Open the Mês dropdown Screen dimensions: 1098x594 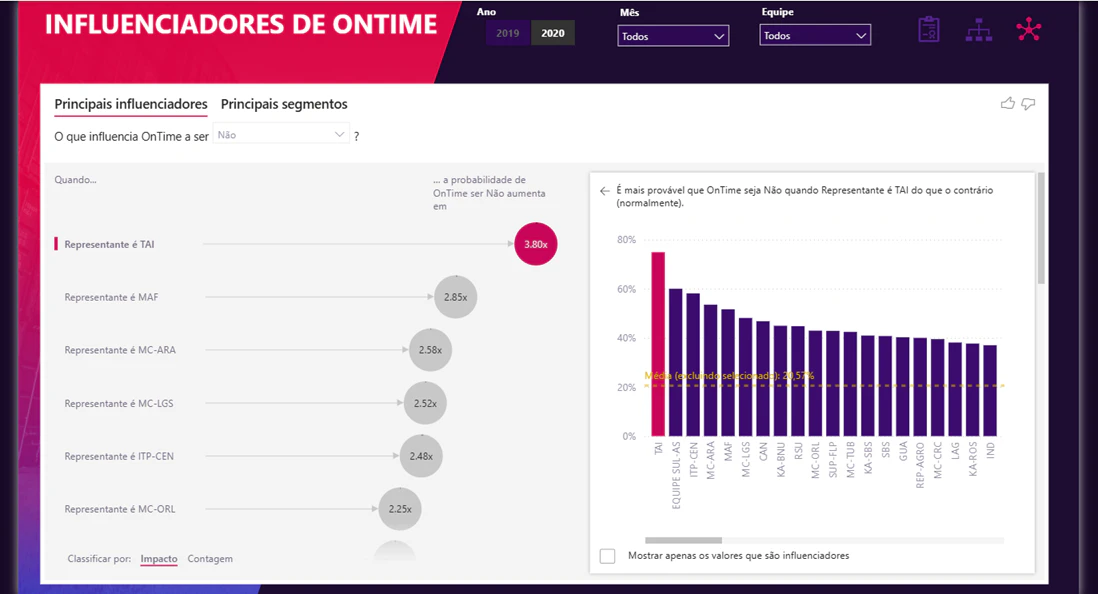[x=673, y=36]
